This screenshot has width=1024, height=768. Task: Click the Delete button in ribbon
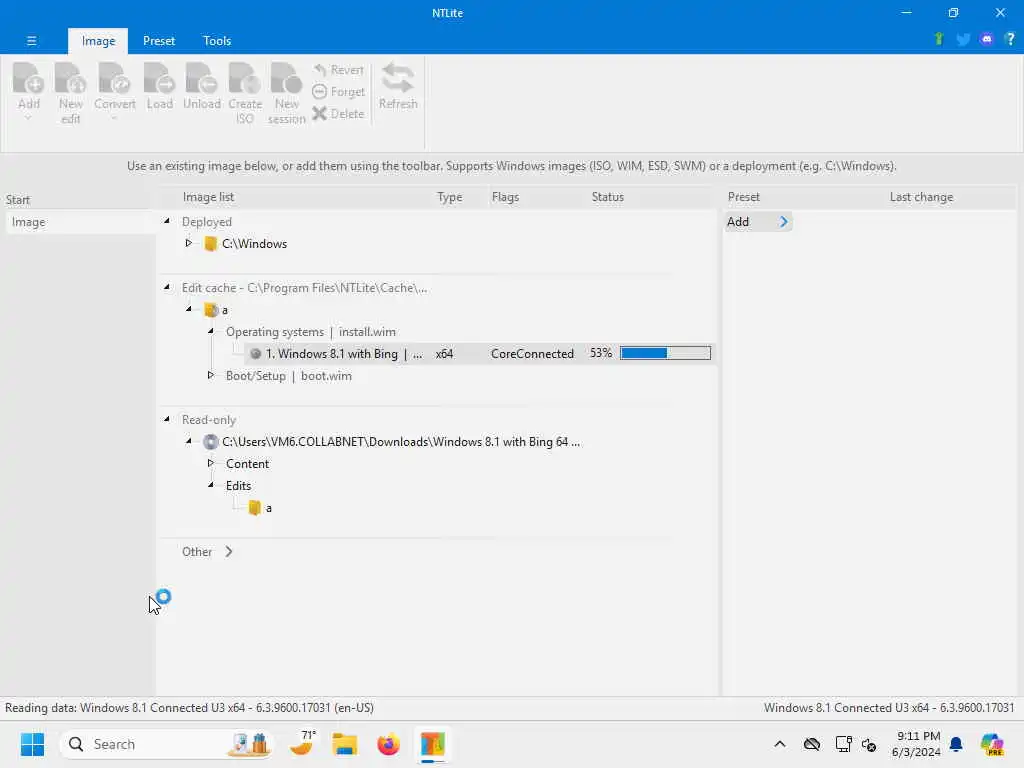(x=338, y=114)
